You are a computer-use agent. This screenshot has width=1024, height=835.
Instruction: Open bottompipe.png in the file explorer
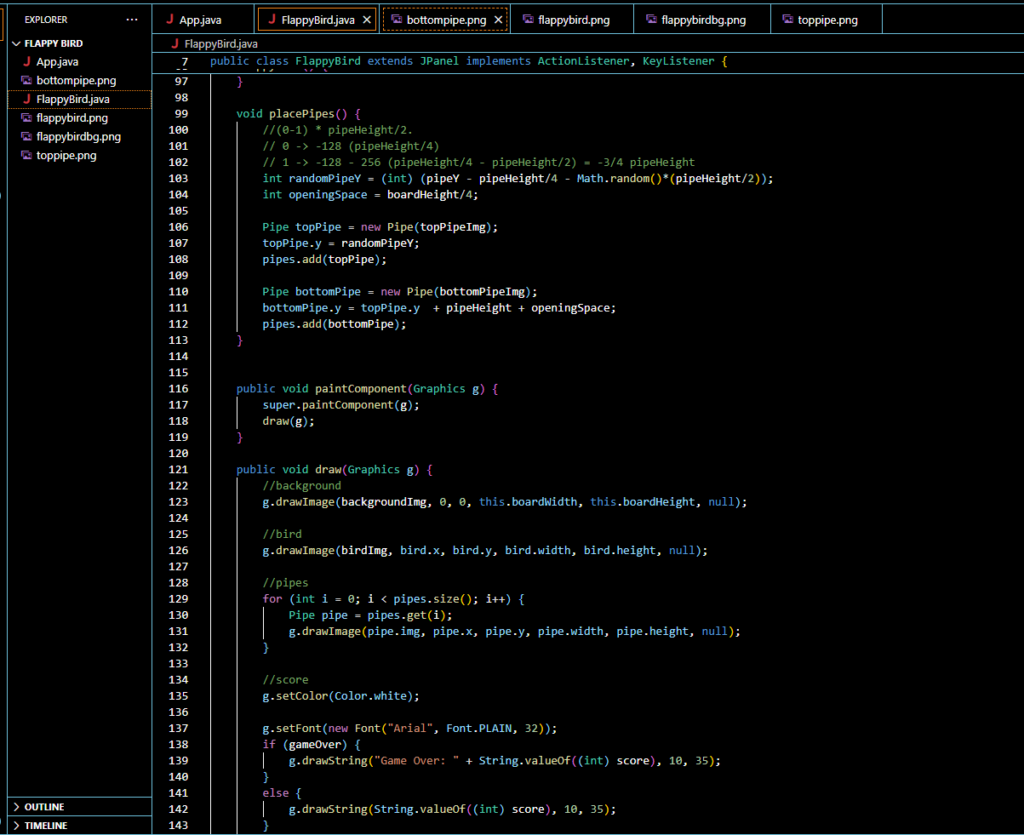pos(76,80)
